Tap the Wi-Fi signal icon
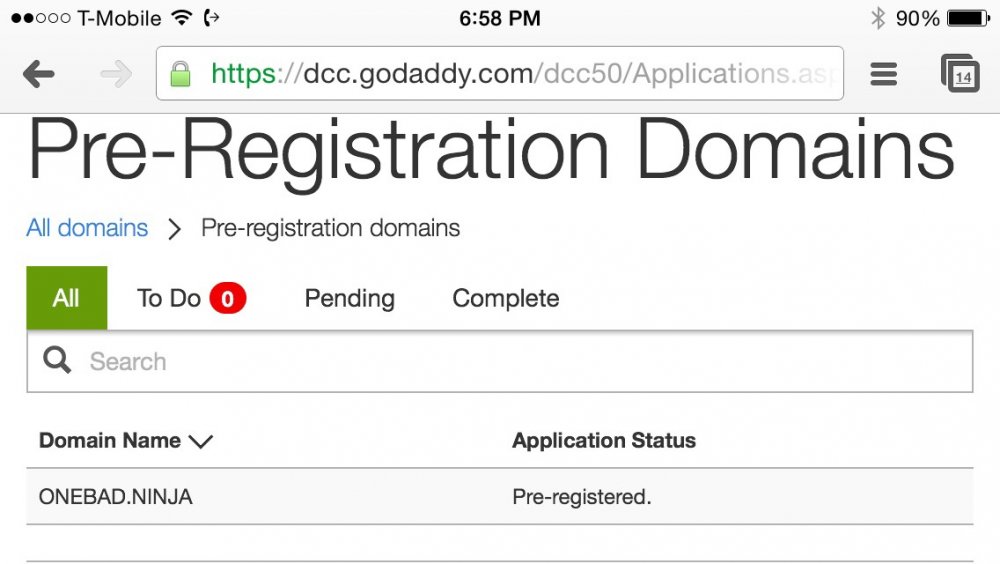Screen dimensions: 1000x564 [x=181, y=18]
